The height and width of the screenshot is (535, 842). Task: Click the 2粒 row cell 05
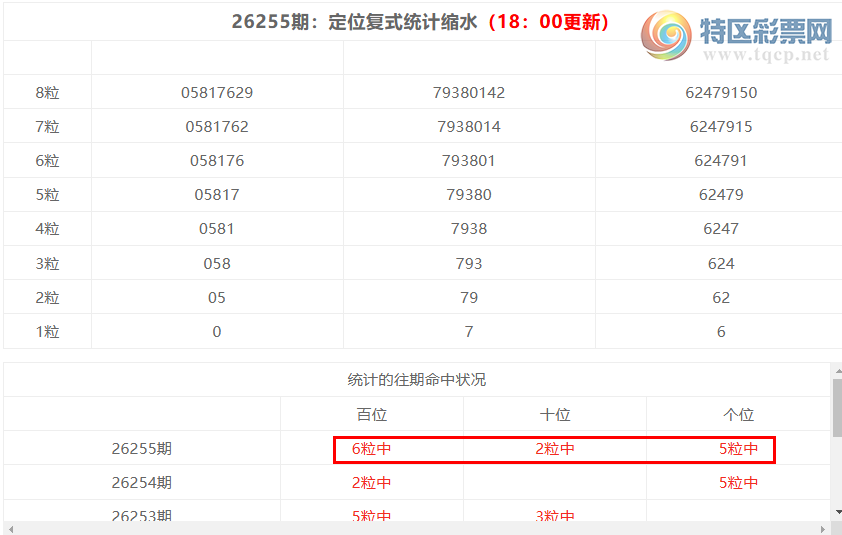(x=217, y=298)
